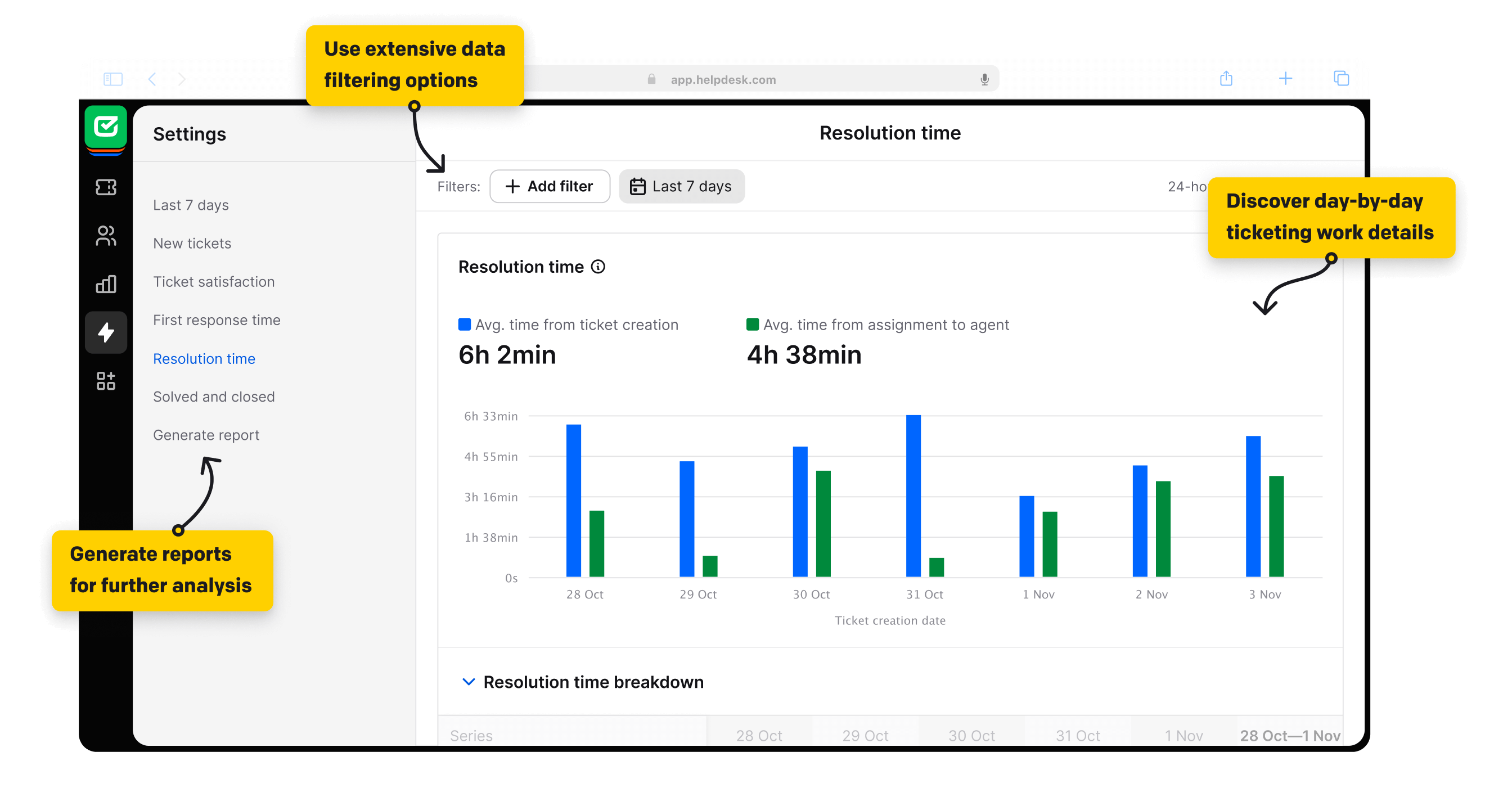The image size is (1512, 788).
Task: Open the Share menu in browser toolbar
Action: point(1226,79)
